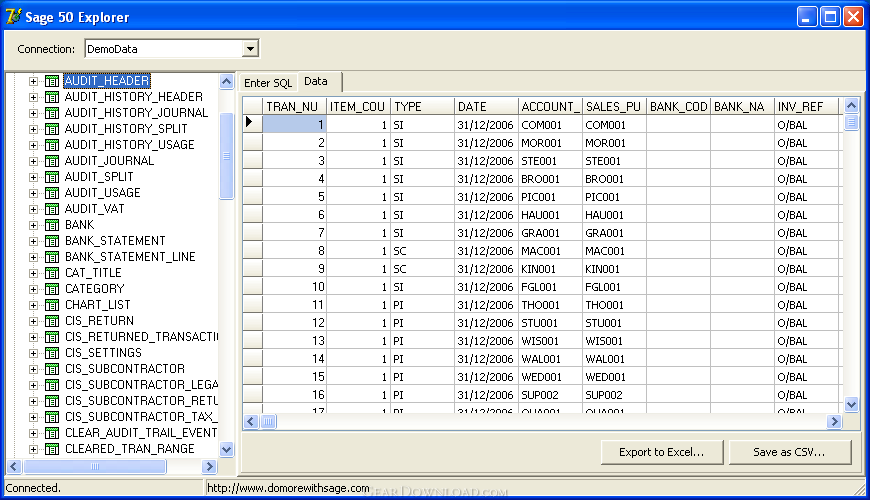This screenshot has width=870, height=500.
Task: Click the tree panel vertical scrollbar thumb
Action: tap(226, 156)
